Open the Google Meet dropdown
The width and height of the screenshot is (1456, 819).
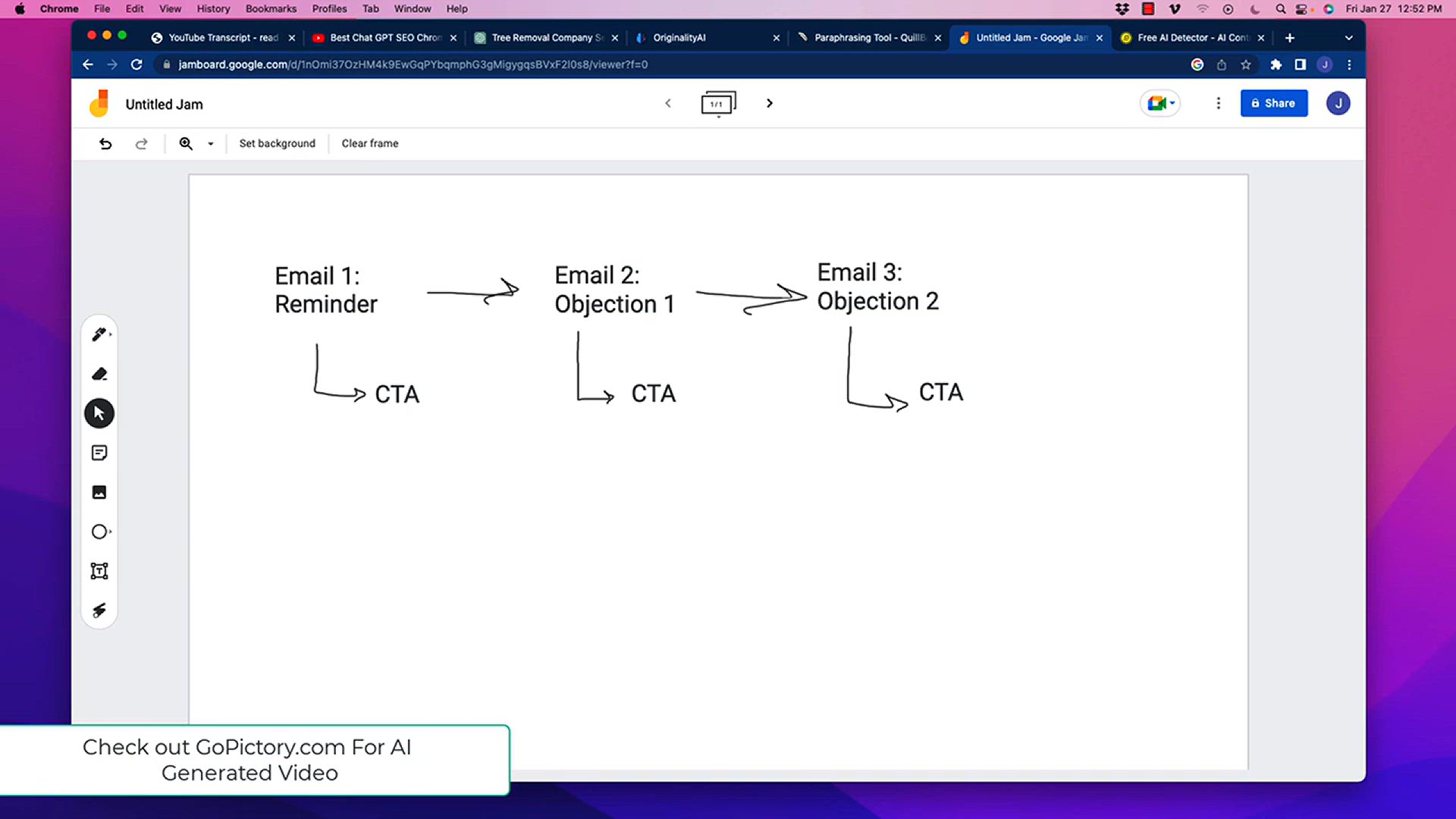pyautogui.click(x=1160, y=103)
